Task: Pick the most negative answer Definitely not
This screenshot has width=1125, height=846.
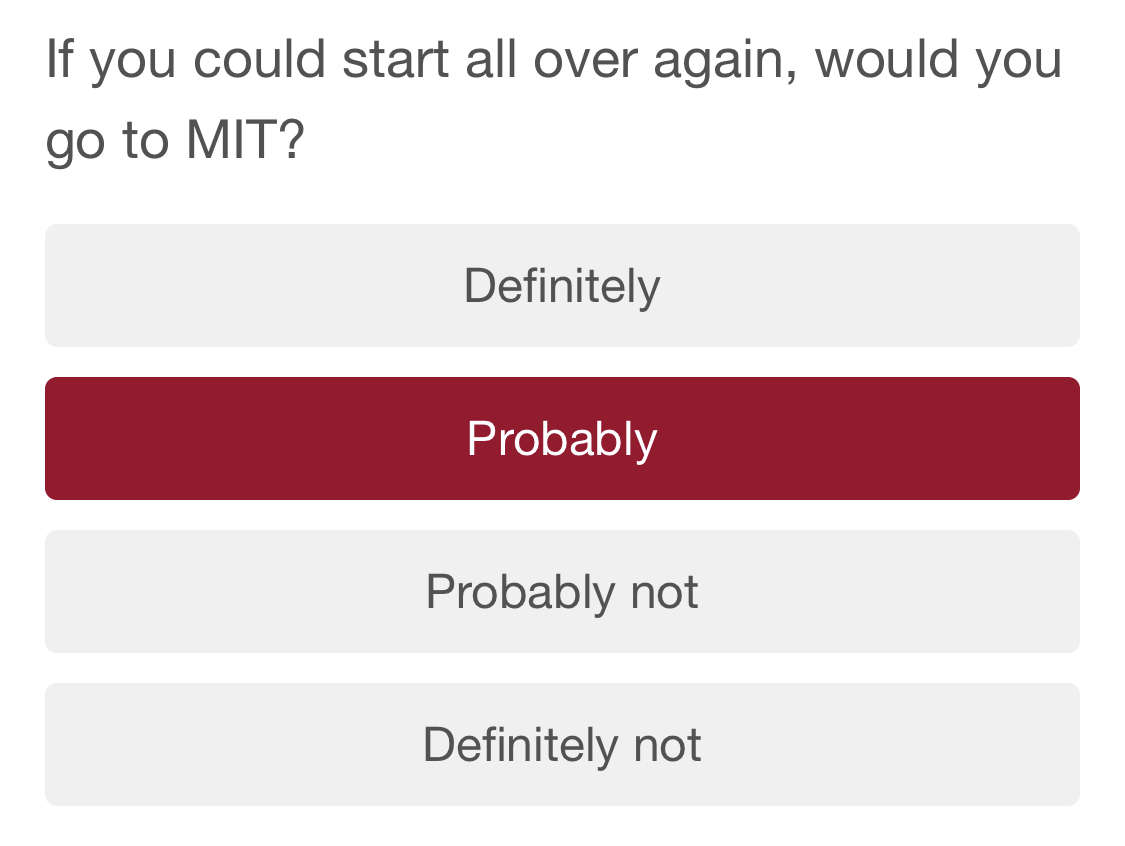Action: (x=562, y=744)
